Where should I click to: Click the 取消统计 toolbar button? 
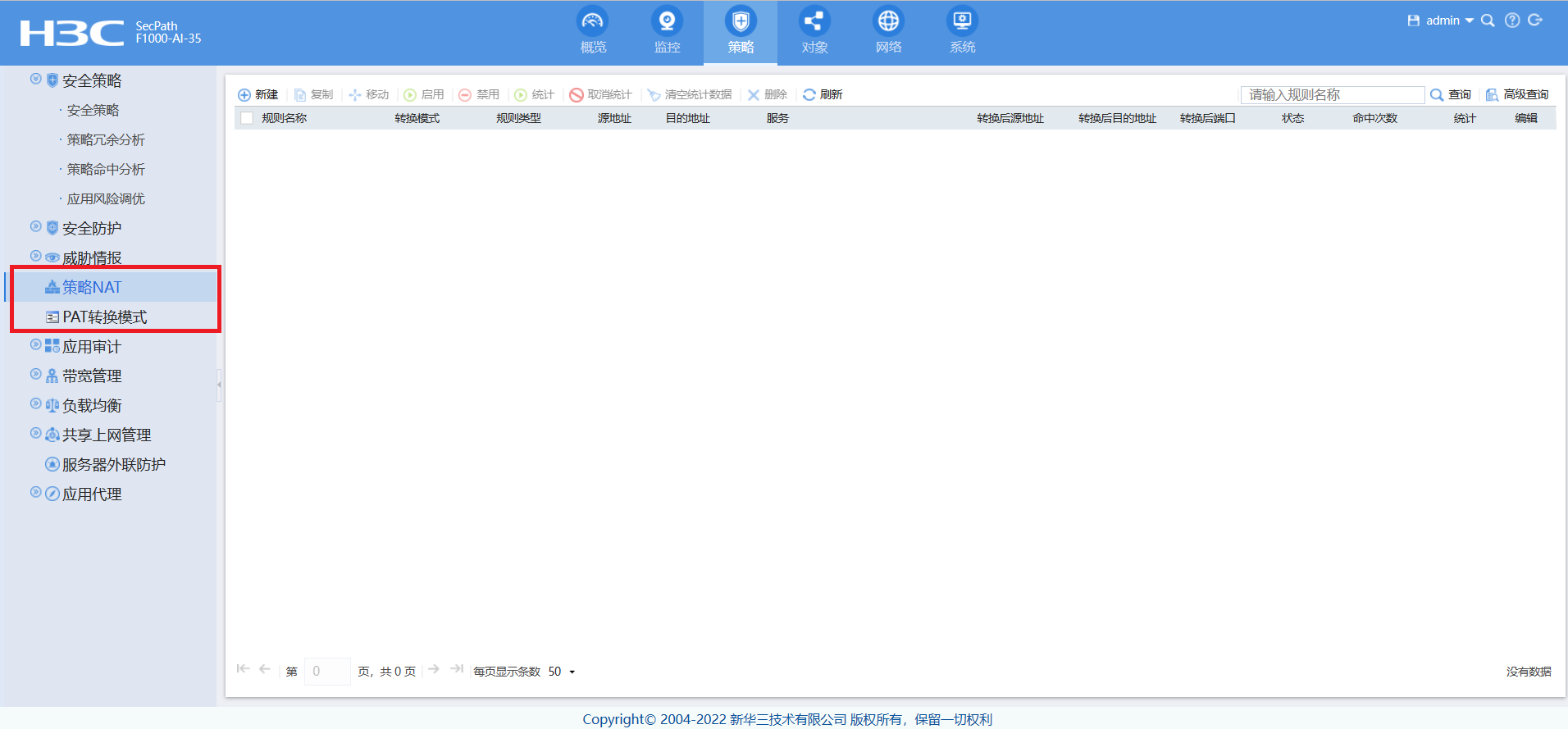coord(600,95)
